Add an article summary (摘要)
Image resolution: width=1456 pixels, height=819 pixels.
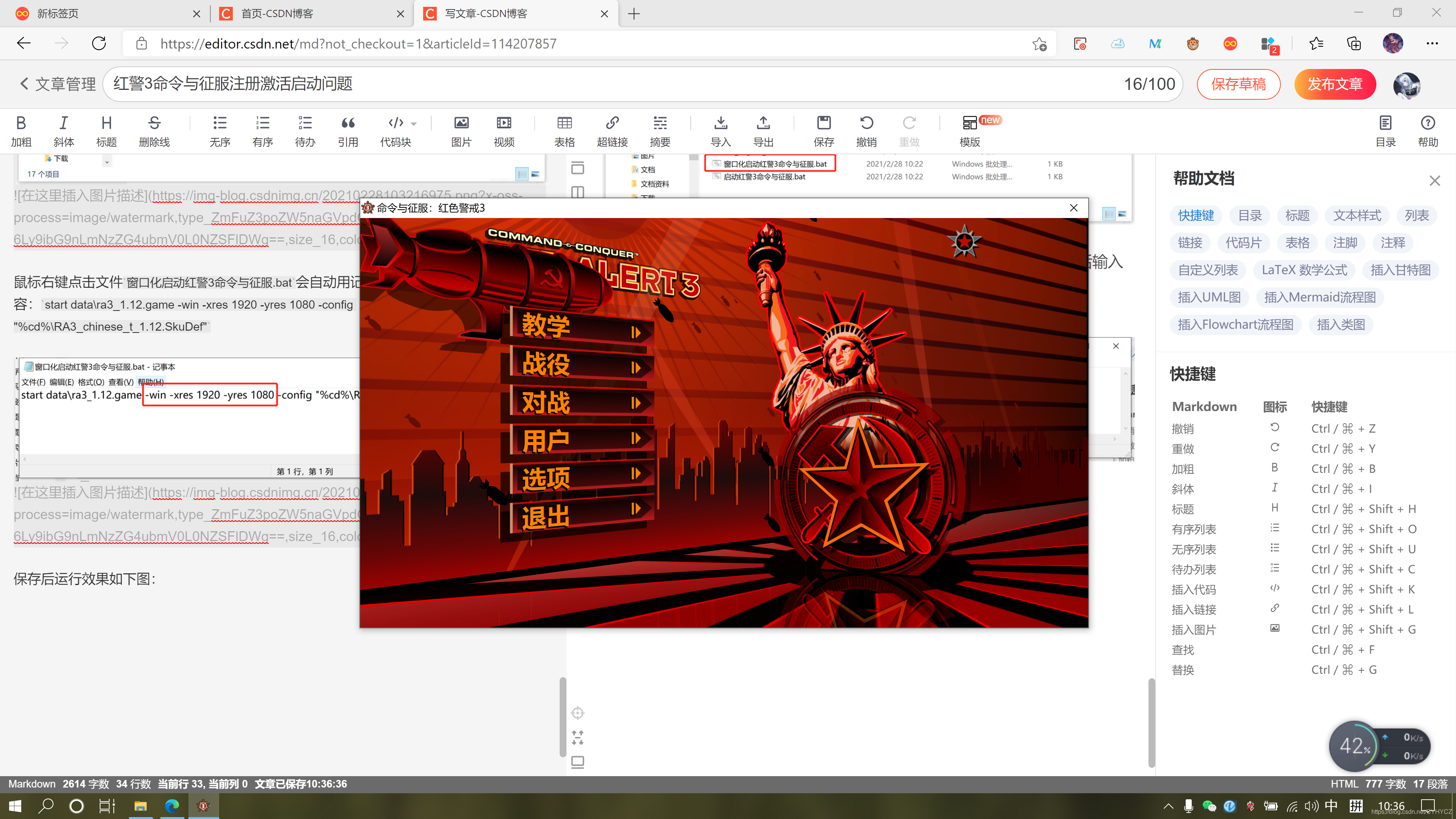[660, 131]
